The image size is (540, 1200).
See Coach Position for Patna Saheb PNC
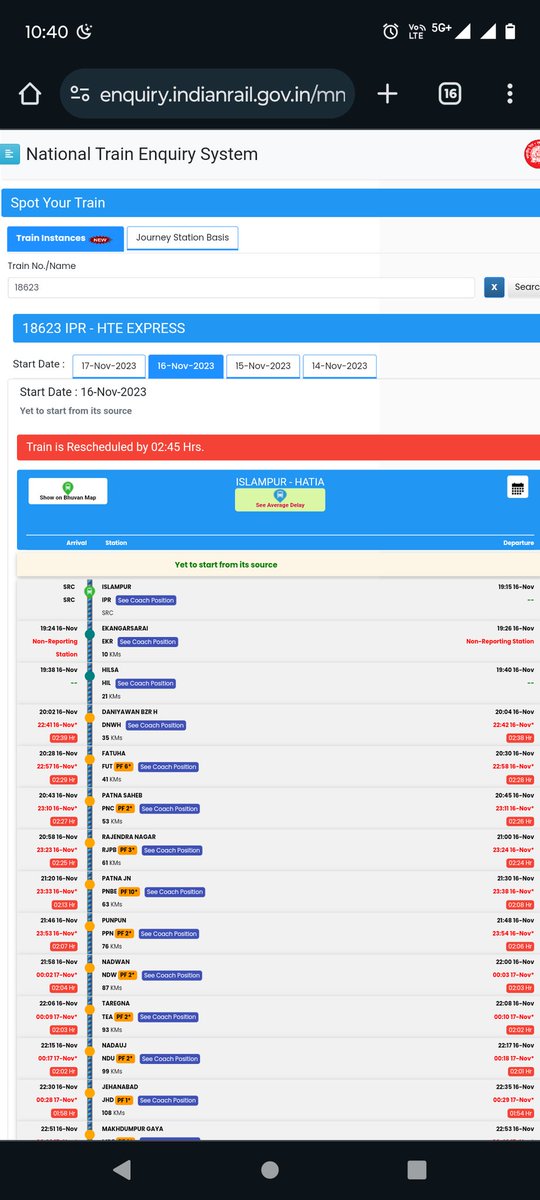171,809
